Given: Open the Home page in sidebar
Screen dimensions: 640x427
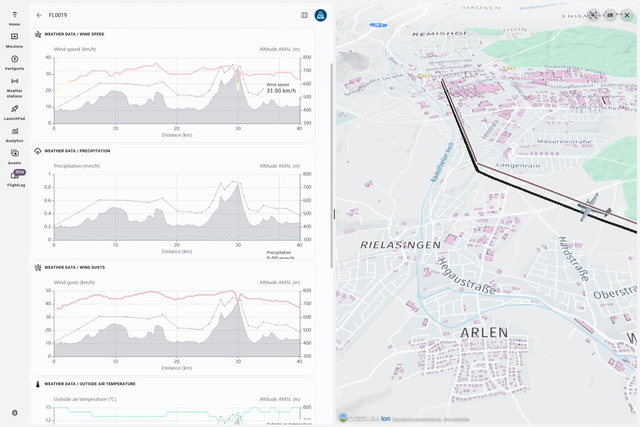Looking at the screenshot, I should [x=14, y=18].
